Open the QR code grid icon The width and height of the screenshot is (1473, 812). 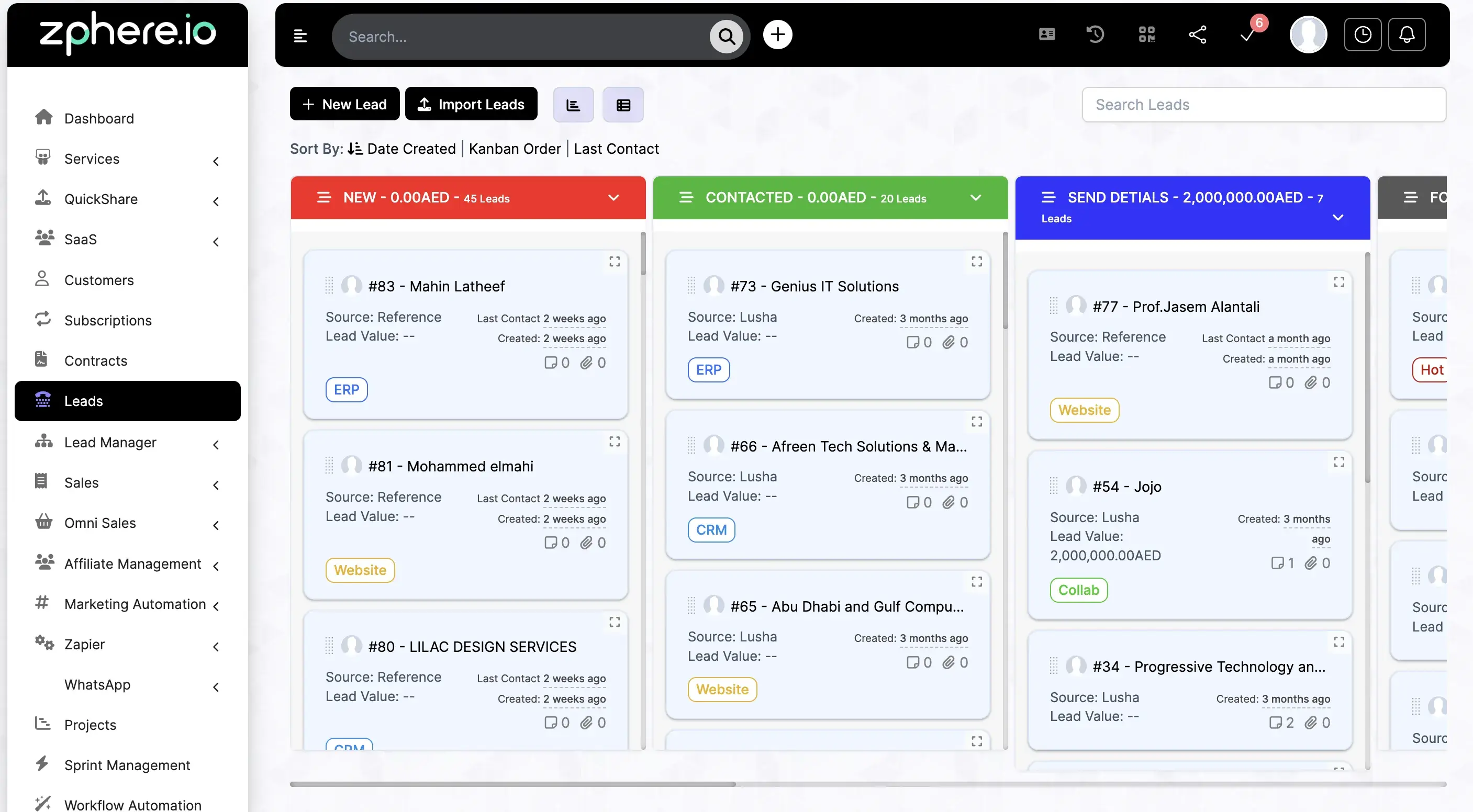click(1146, 35)
